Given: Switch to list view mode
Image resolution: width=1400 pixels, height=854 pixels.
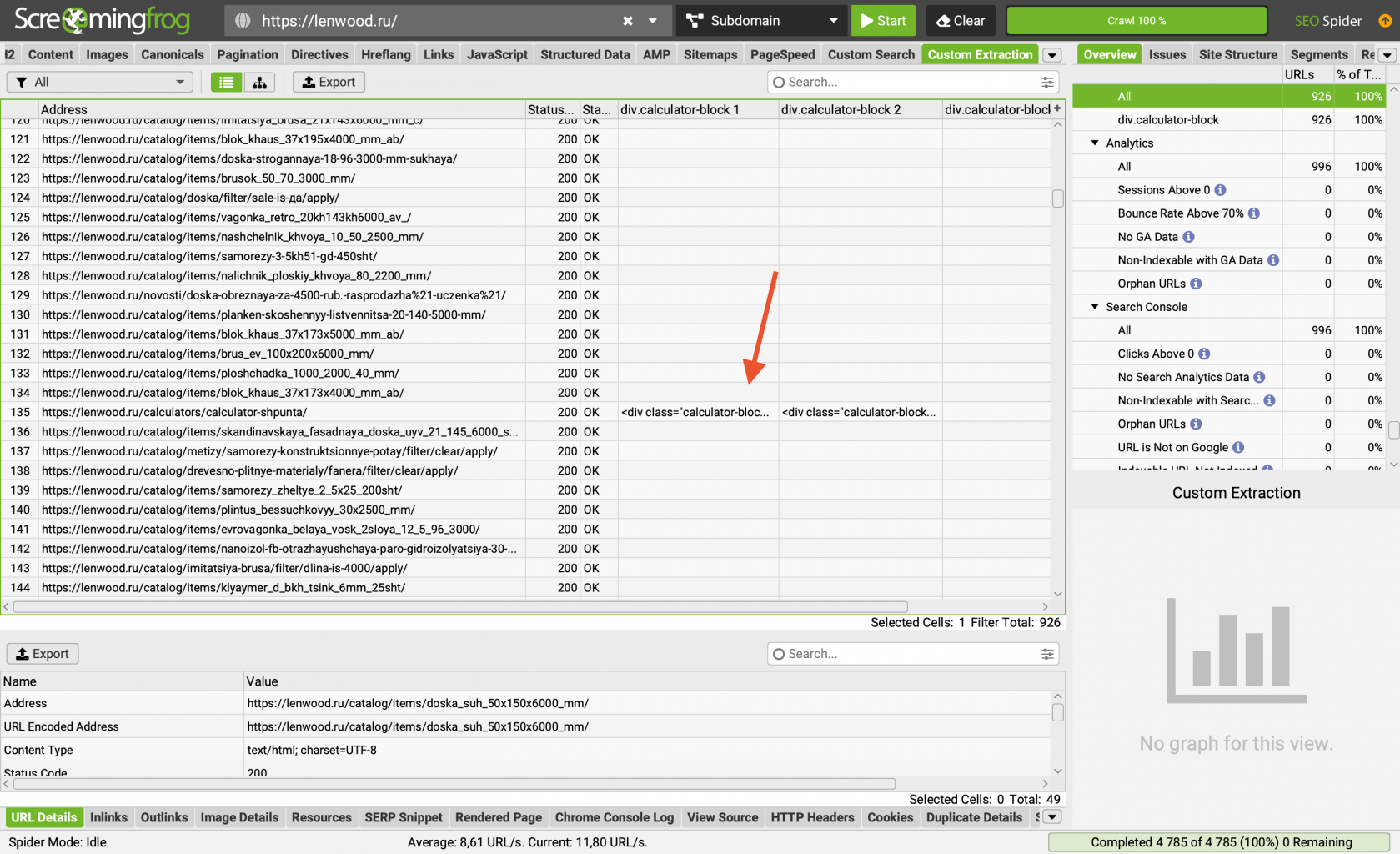Looking at the screenshot, I should pyautogui.click(x=226, y=82).
